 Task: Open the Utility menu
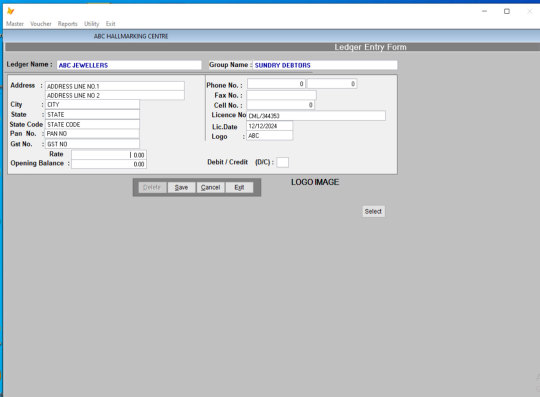pyautogui.click(x=92, y=24)
